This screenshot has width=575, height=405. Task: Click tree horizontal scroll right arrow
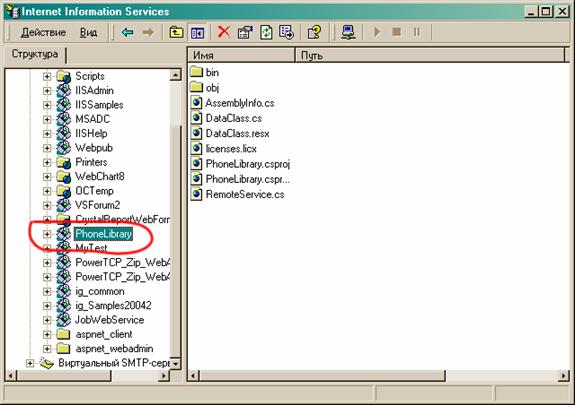(164, 376)
